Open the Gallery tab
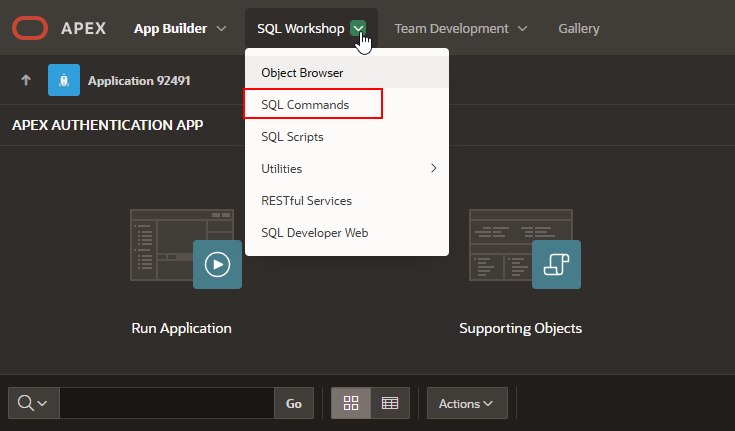 pos(579,29)
